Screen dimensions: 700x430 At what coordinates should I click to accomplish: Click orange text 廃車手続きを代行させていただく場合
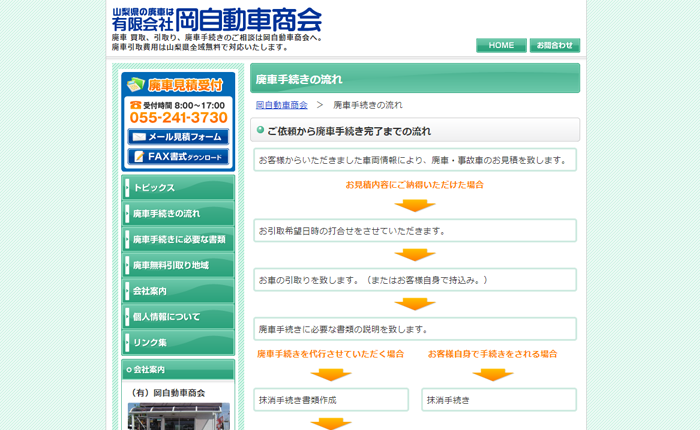(330, 354)
